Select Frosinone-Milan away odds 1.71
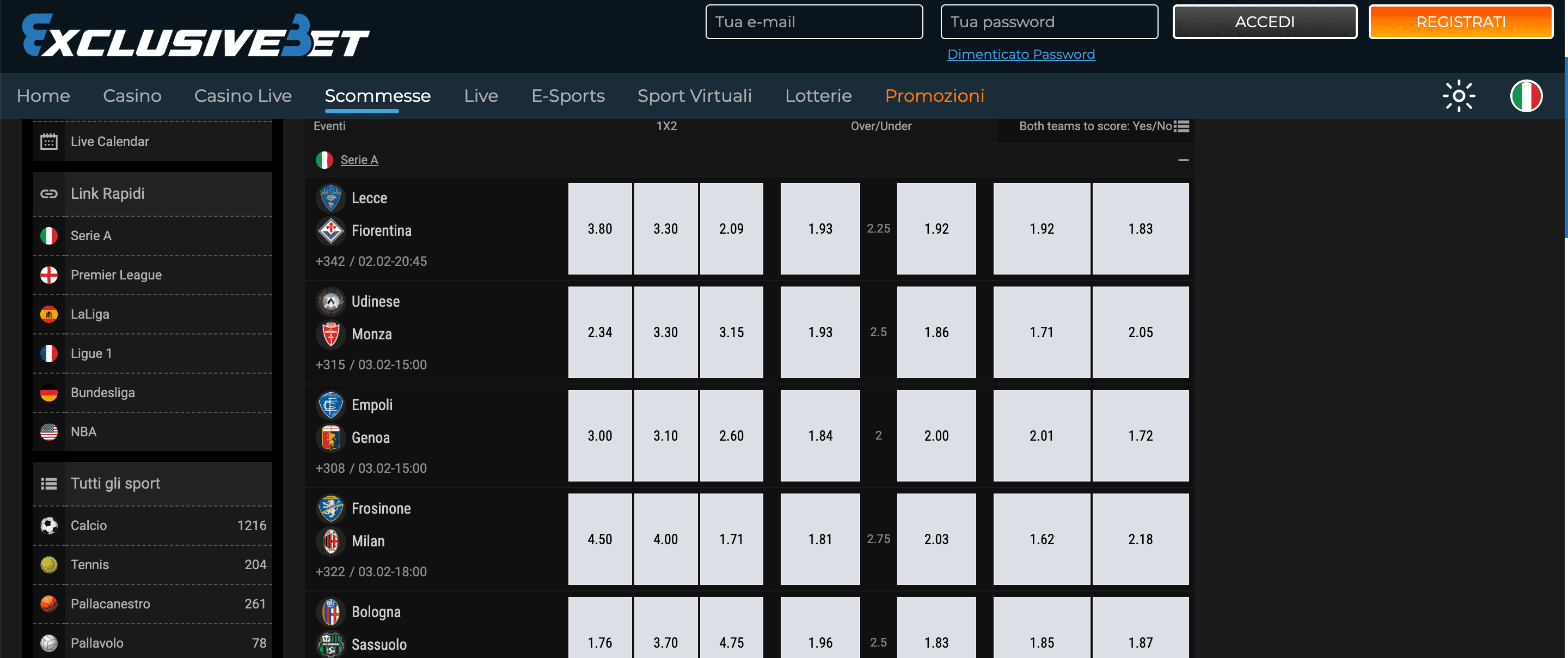 pos(731,540)
